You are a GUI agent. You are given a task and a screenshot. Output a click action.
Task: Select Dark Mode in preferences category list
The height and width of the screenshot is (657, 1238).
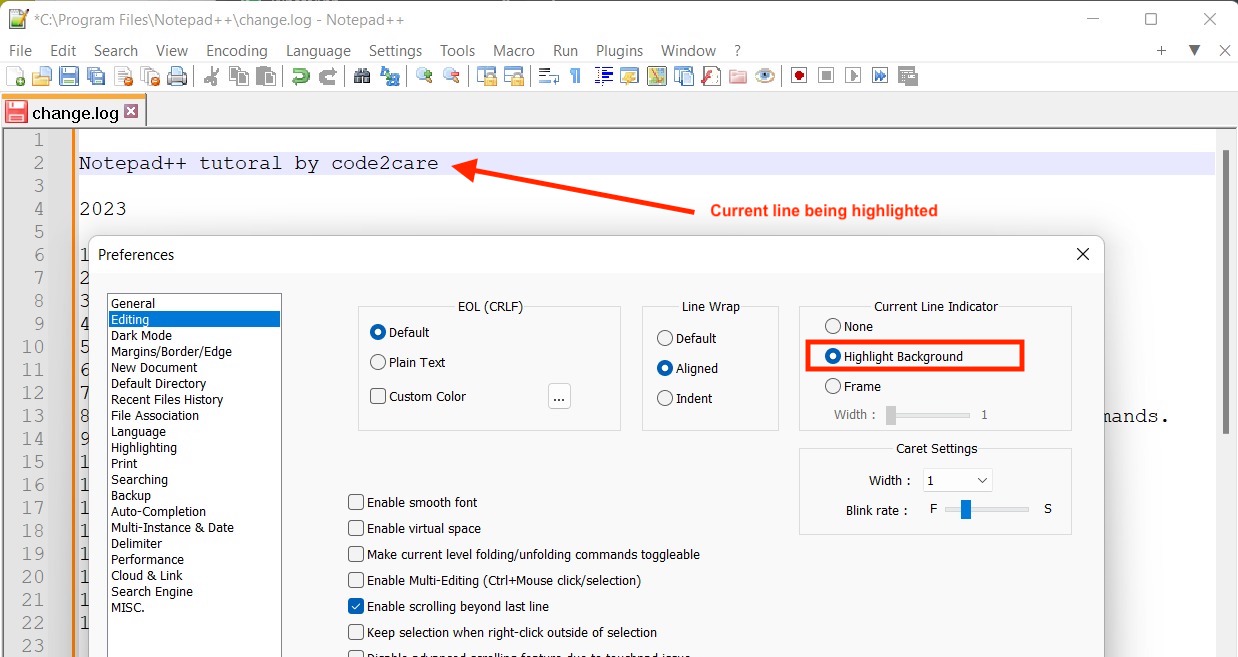click(141, 335)
